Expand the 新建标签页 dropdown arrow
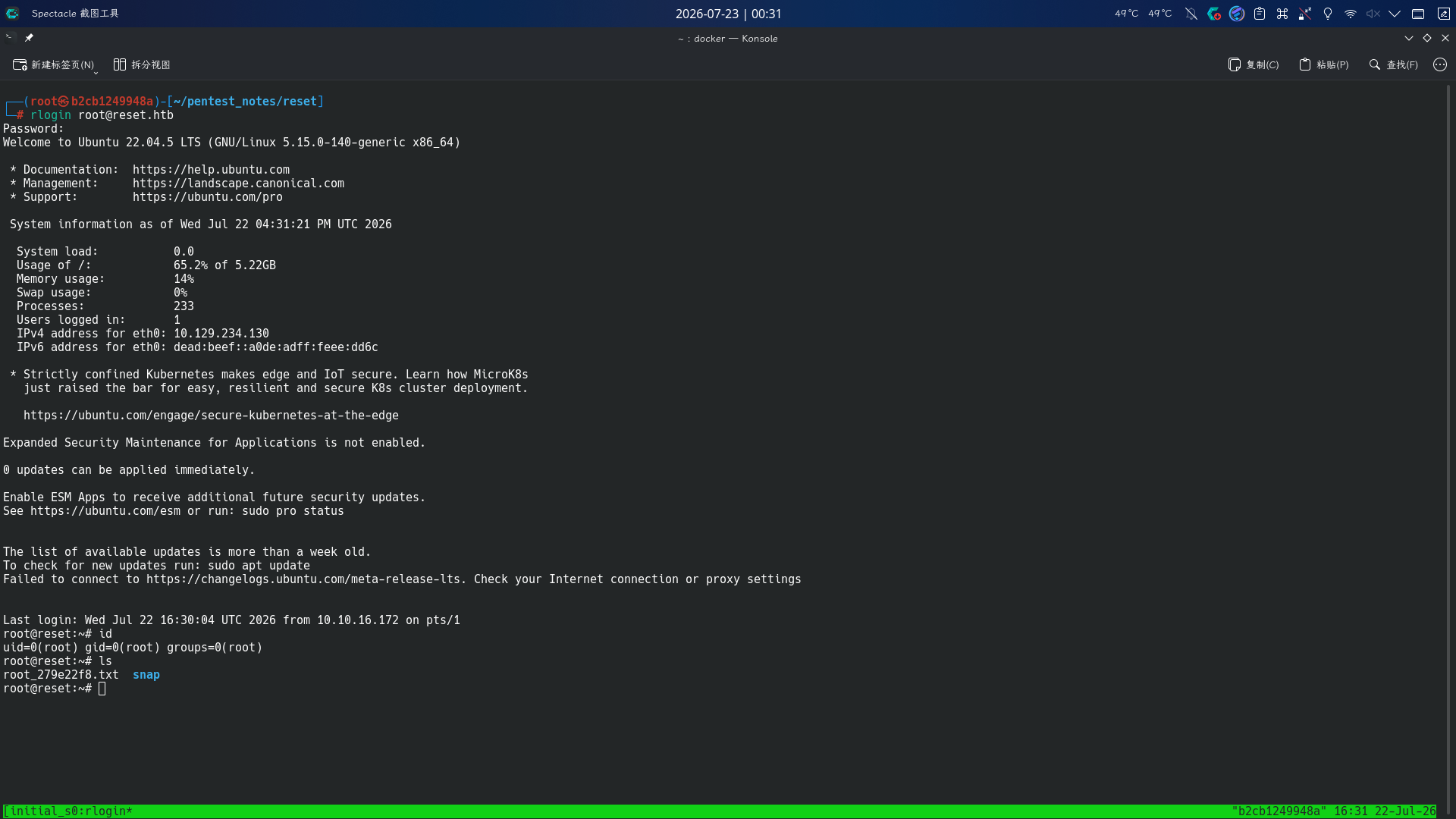 point(96,72)
